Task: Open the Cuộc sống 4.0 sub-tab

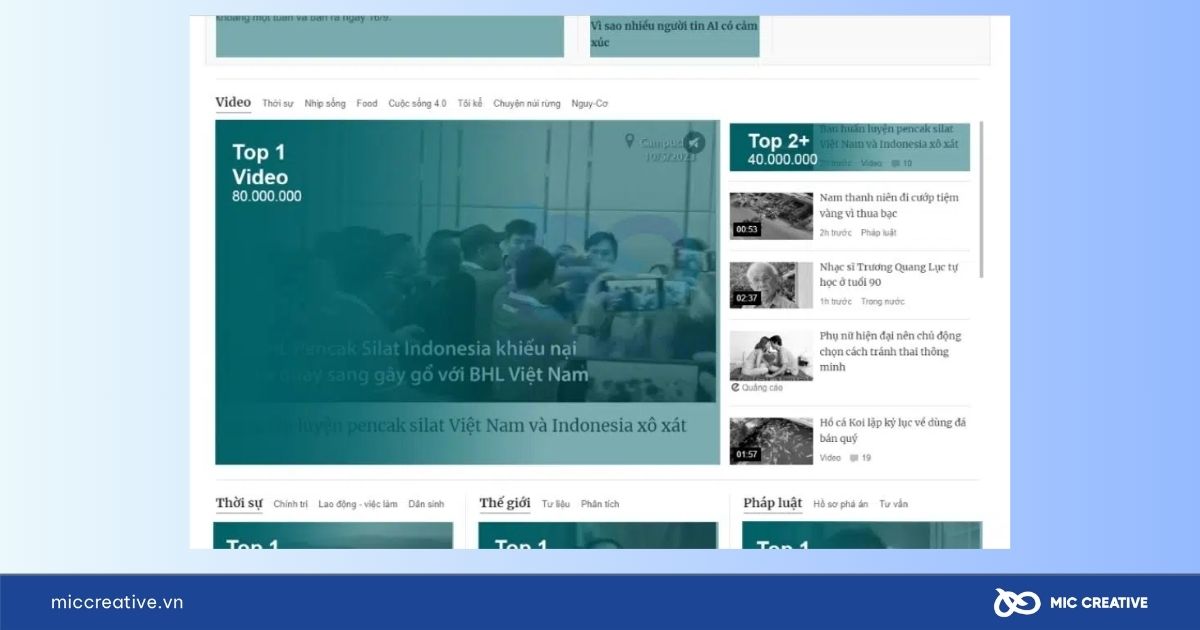Action: (x=417, y=103)
